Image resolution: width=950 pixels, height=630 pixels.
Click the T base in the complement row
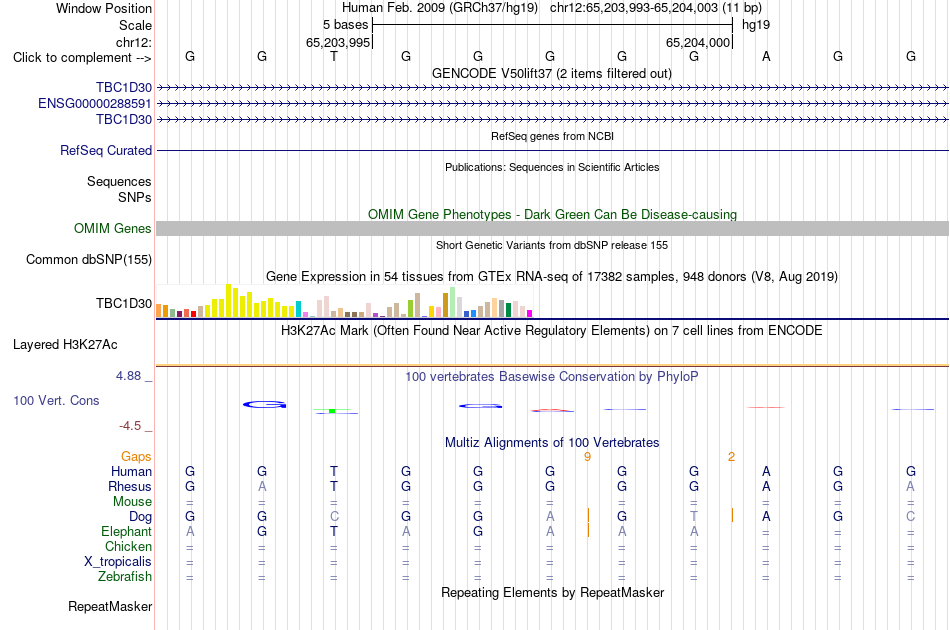tap(334, 56)
